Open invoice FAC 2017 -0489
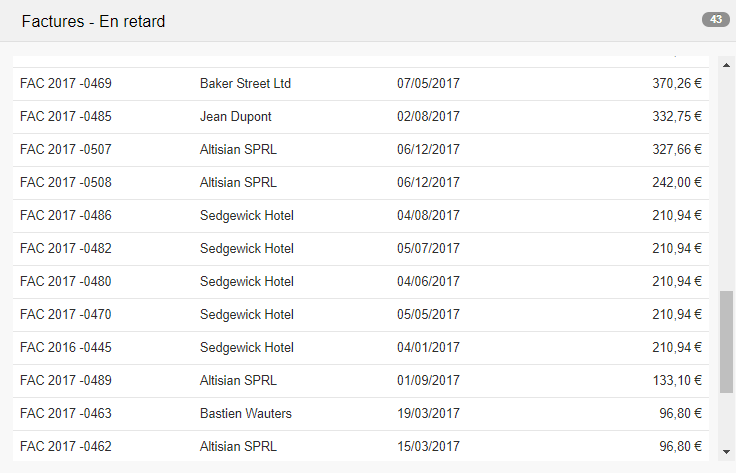 click(66, 381)
